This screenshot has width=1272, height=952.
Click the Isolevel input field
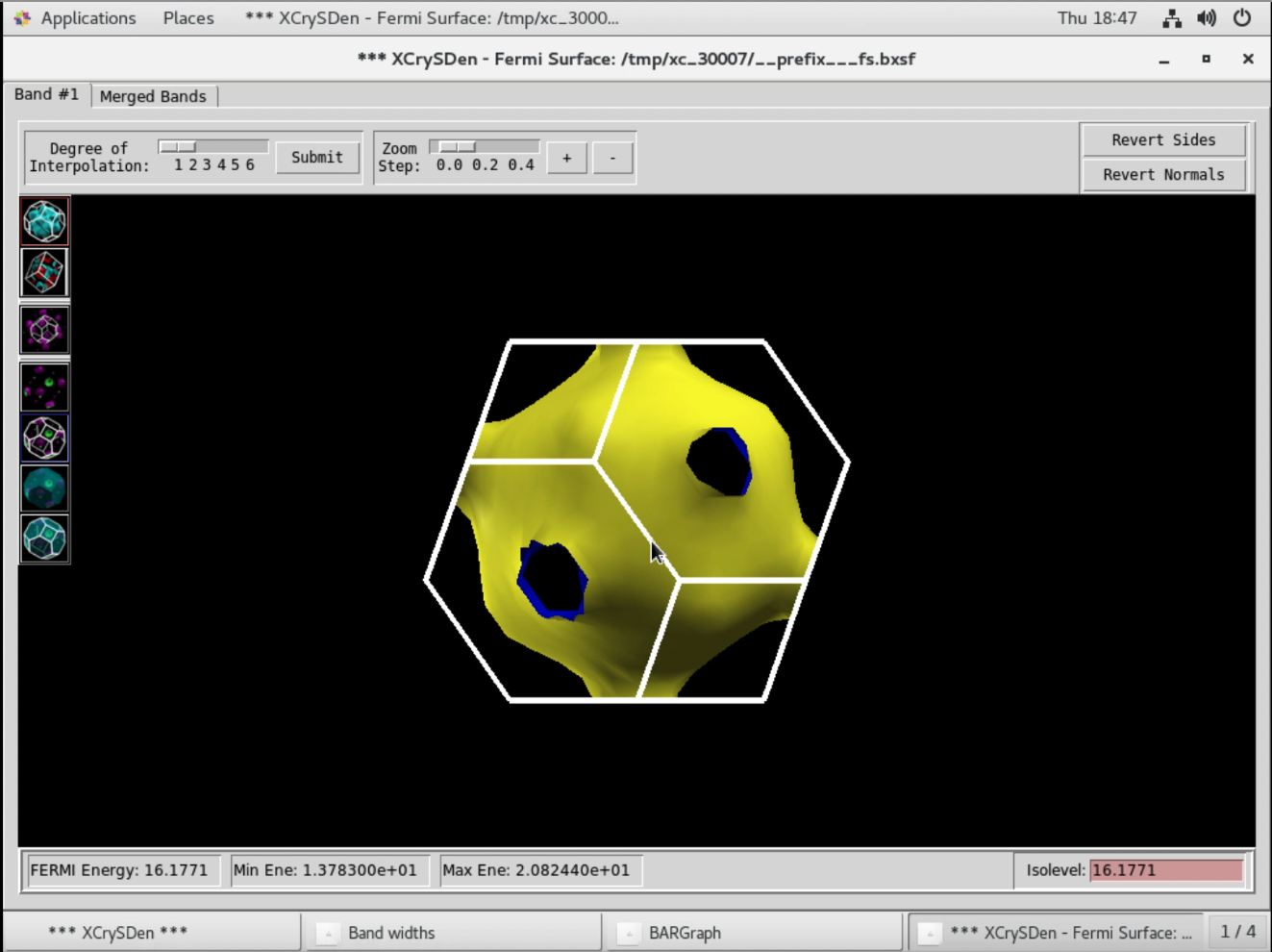tap(1165, 870)
